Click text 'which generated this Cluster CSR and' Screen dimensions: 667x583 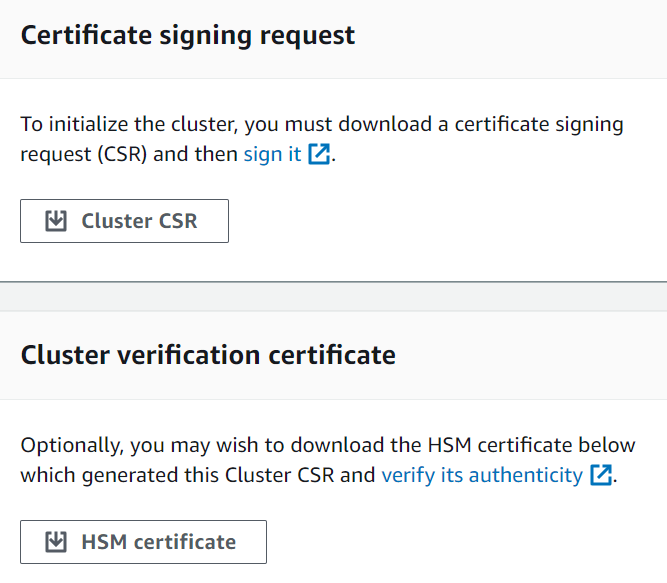(197, 475)
